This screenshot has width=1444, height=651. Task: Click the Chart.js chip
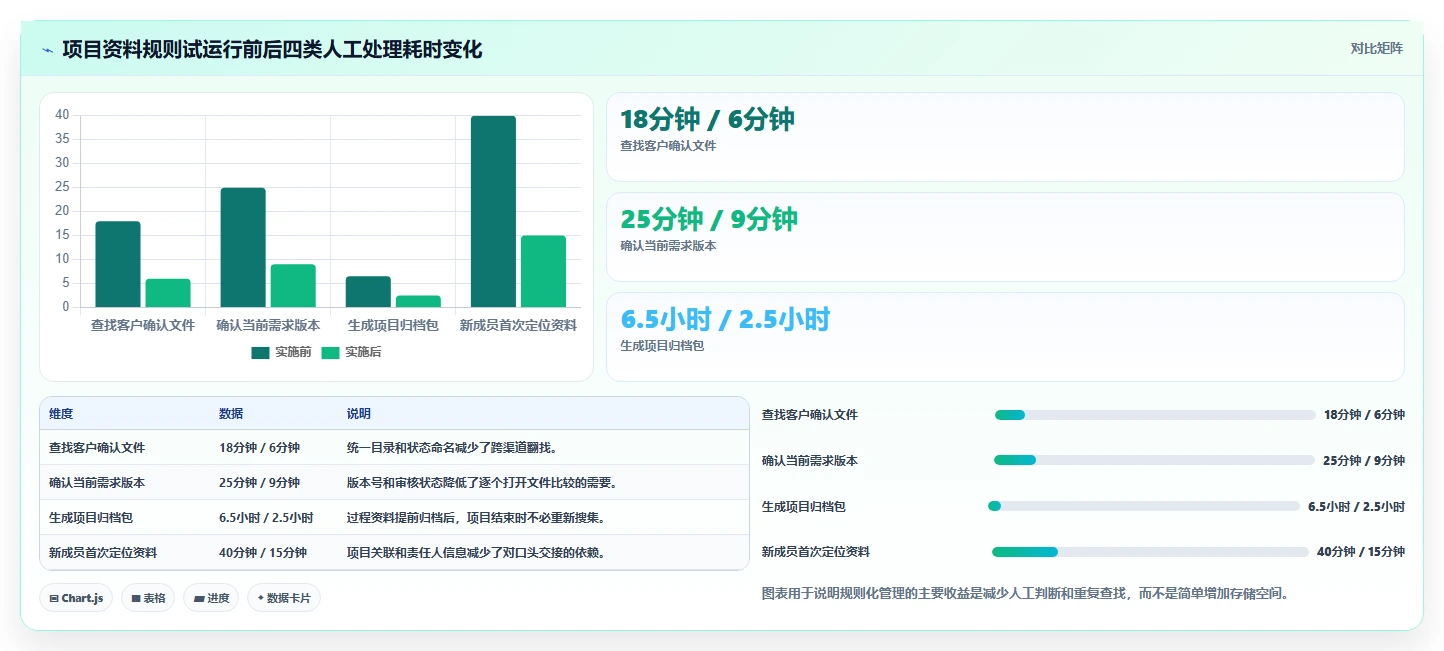coord(76,598)
